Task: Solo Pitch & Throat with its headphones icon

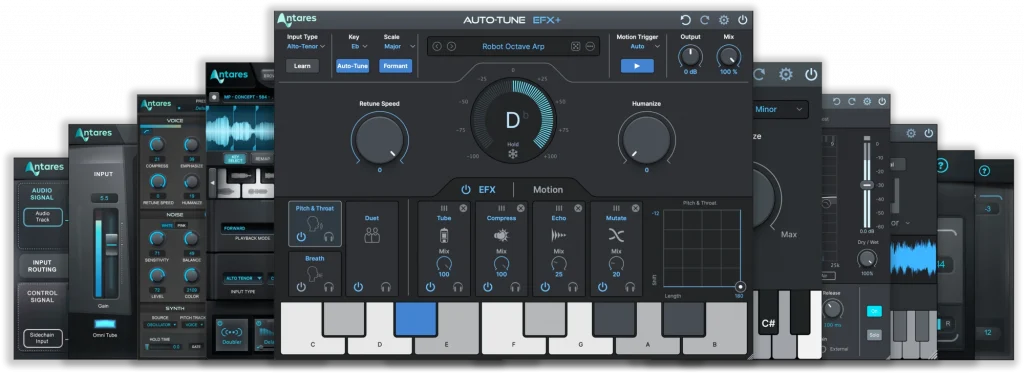Action: (x=328, y=236)
